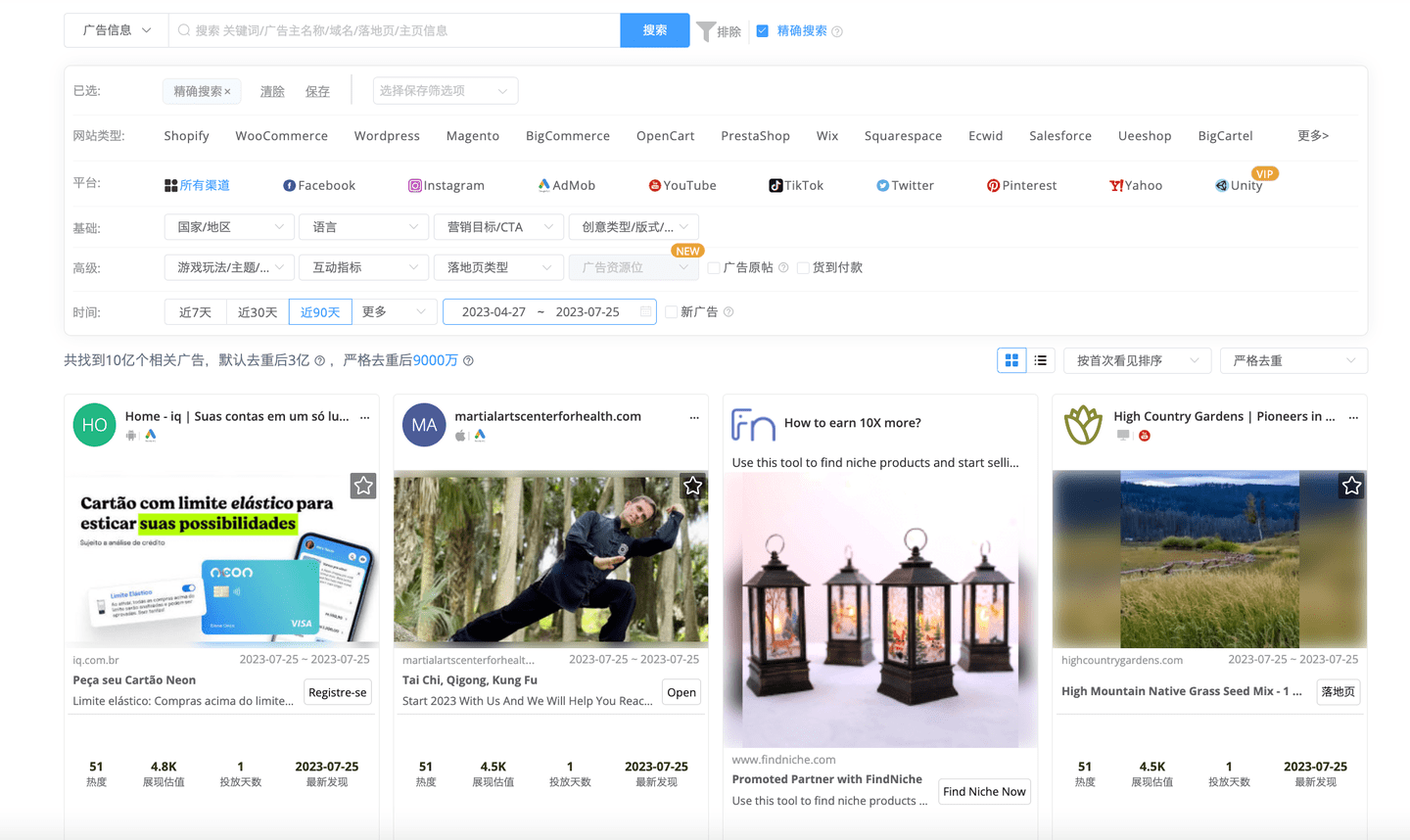
Task: Filter by the Unity VIP platform
Action: [1239, 185]
